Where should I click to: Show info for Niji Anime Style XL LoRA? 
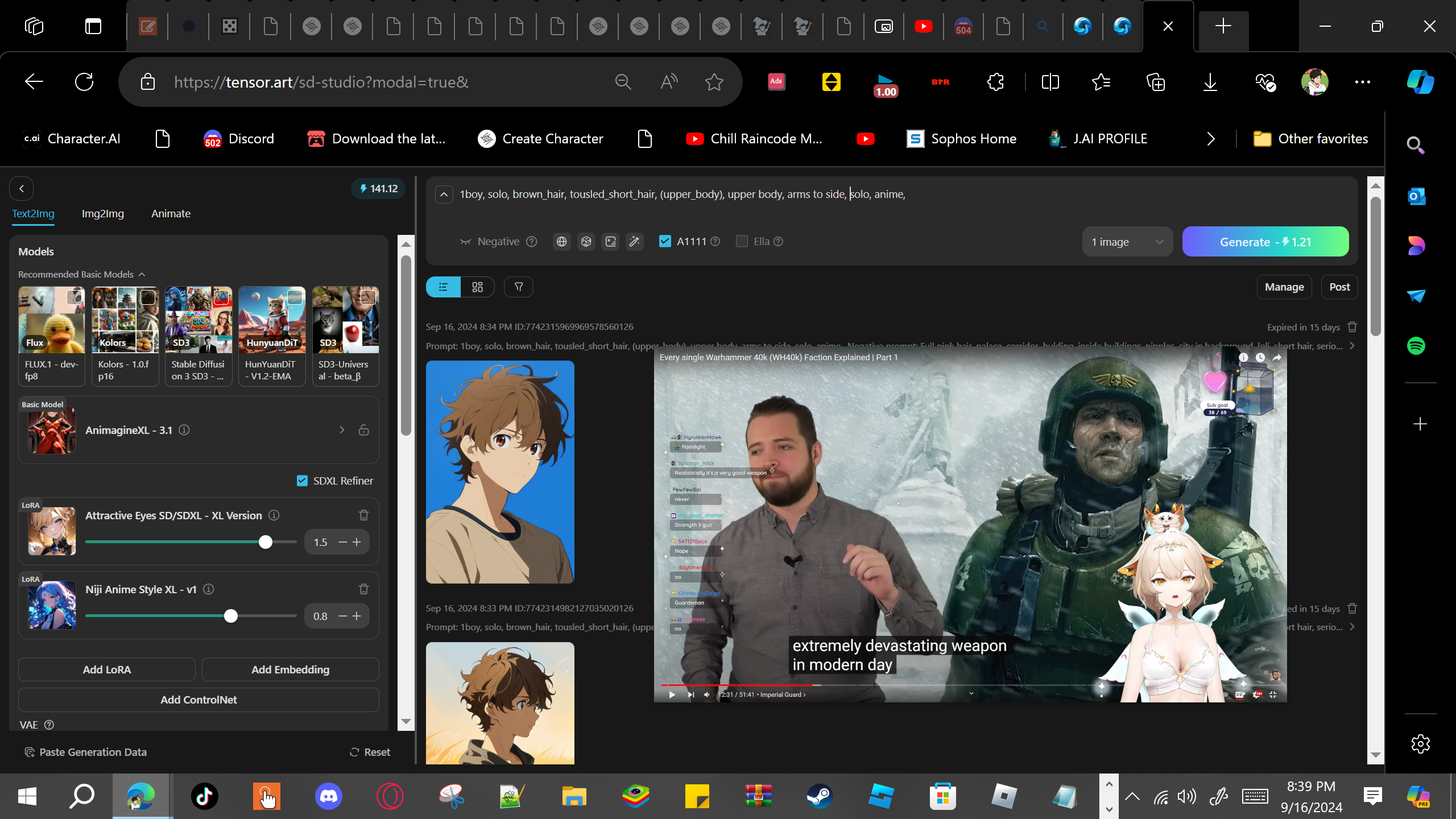tap(209, 589)
